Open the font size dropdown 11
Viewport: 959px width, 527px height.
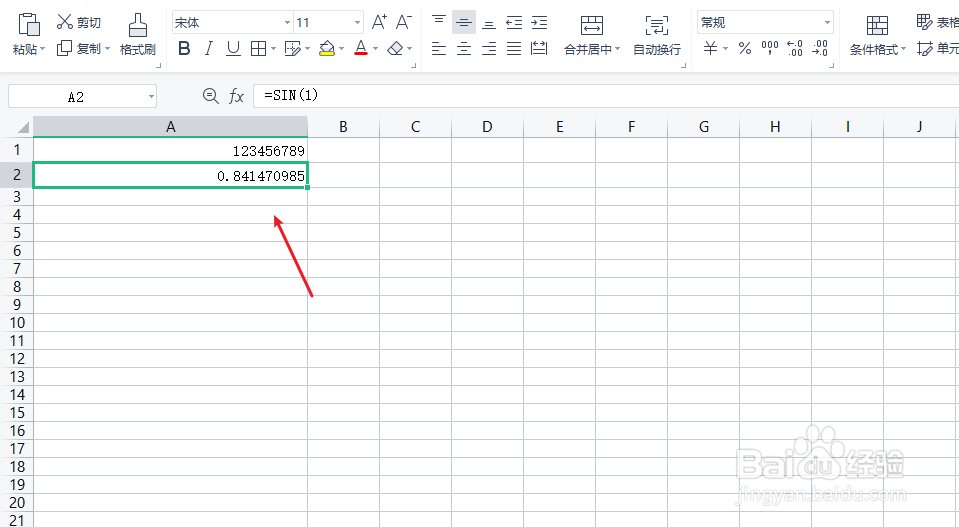pos(328,23)
